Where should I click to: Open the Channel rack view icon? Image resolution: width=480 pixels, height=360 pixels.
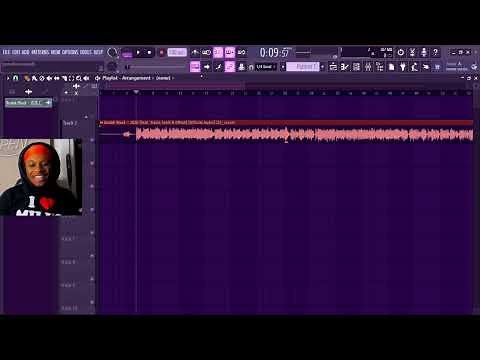[x=356, y=67]
